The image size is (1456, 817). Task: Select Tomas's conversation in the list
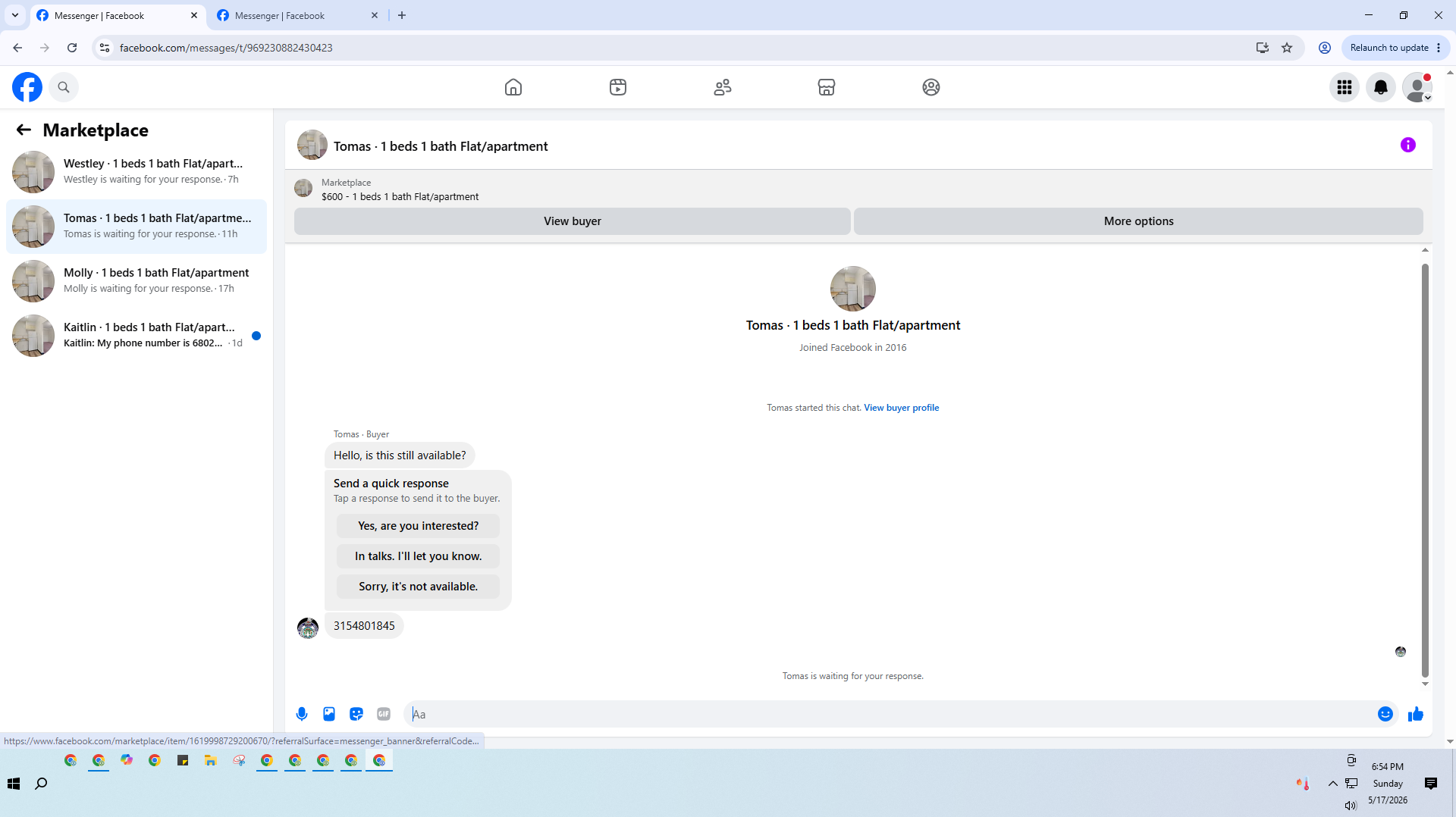136,227
